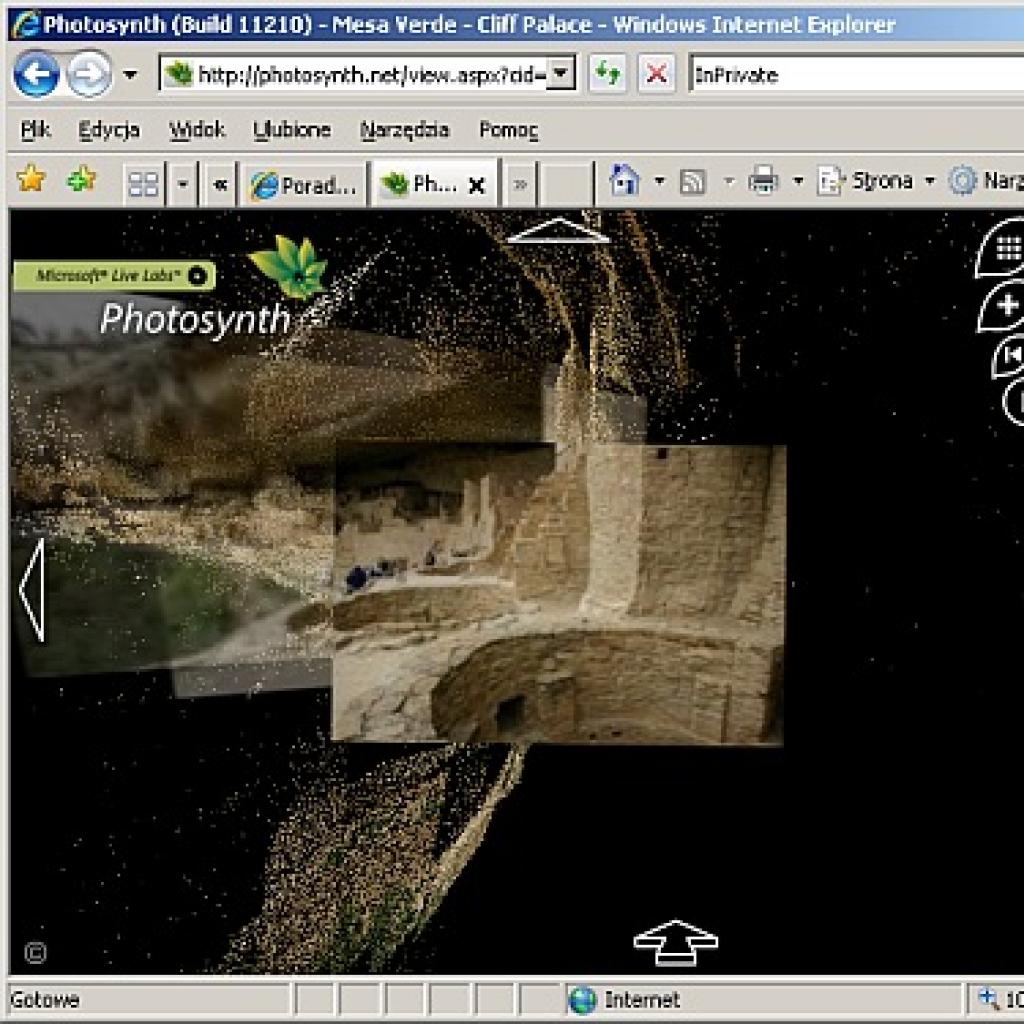Open the Widok menu
Viewport: 1024px width, 1024px height.
pyautogui.click(x=197, y=130)
